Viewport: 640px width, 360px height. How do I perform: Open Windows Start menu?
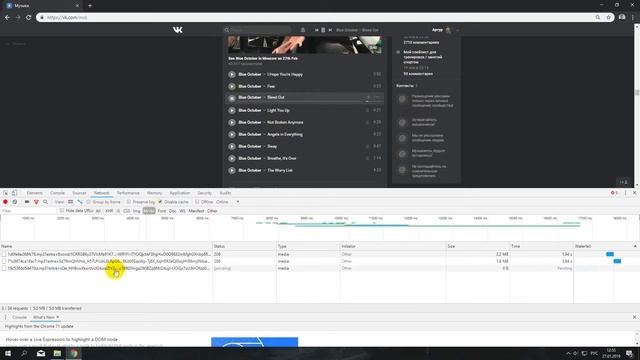(x=8, y=353)
